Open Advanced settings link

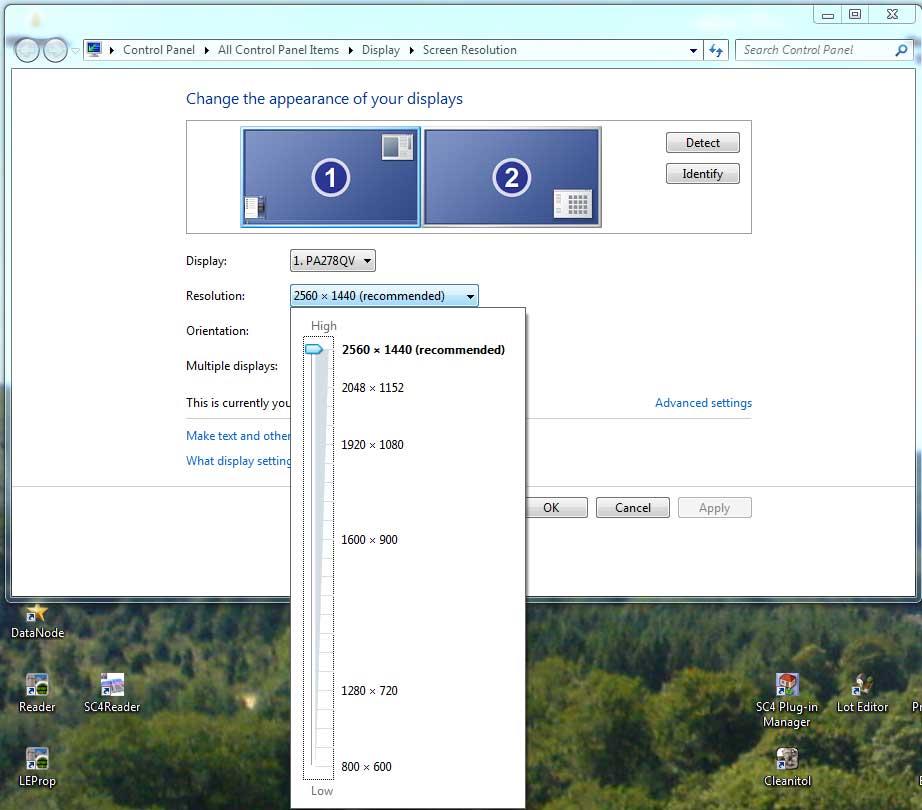pos(703,403)
